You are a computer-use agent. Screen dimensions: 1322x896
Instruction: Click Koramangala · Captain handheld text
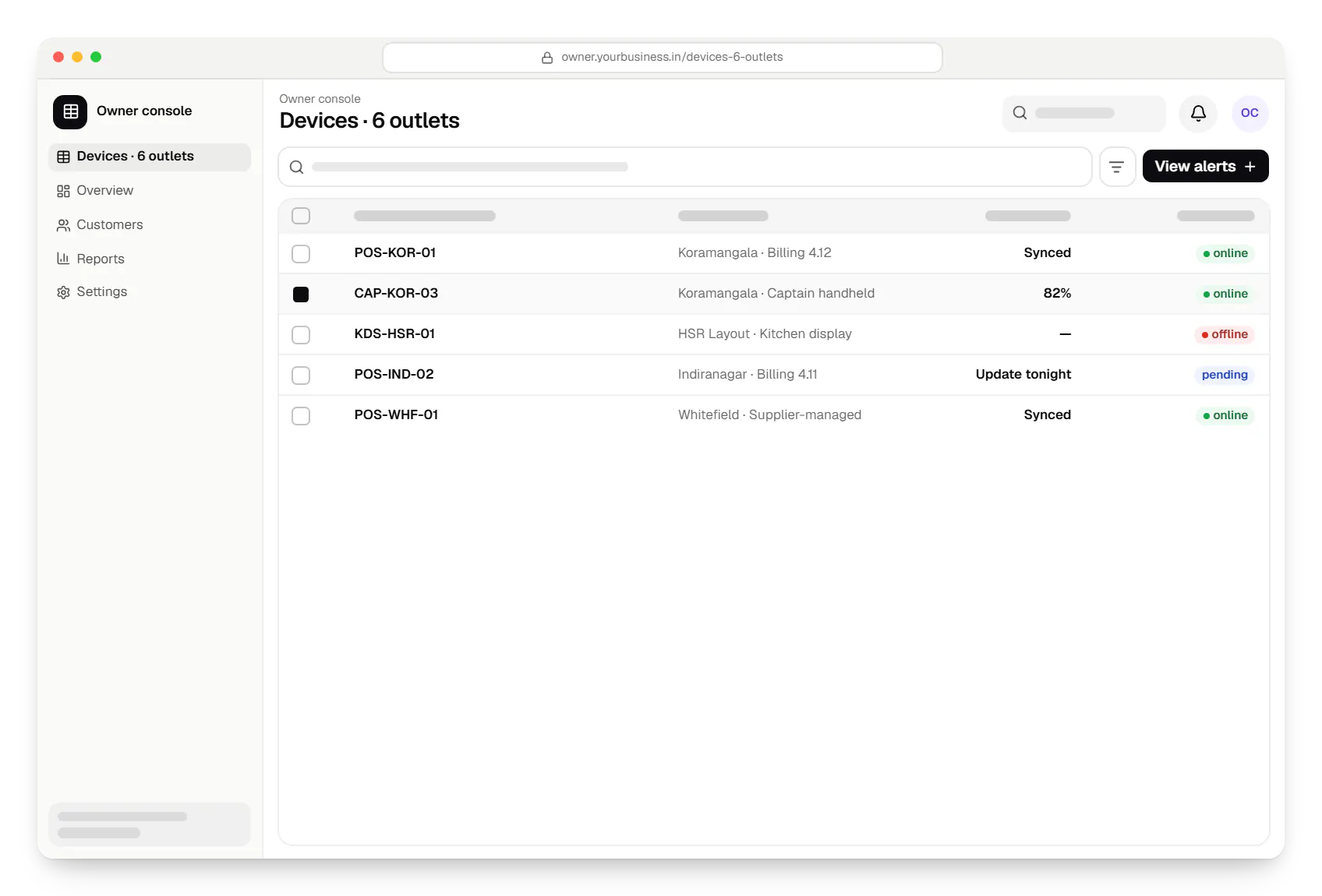pos(776,294)
